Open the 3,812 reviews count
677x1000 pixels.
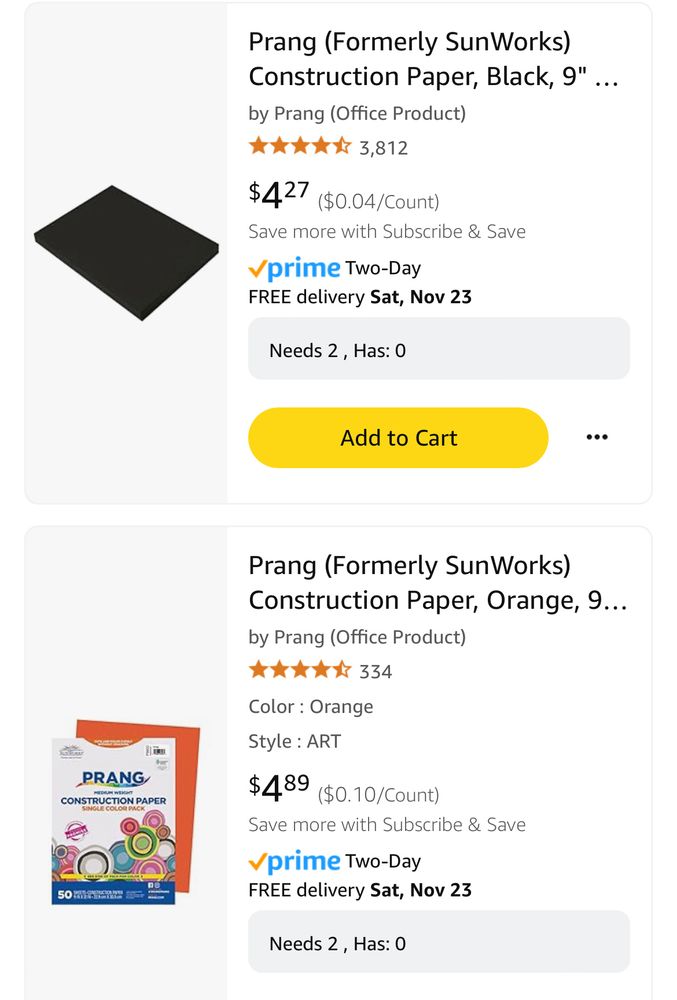[x=384, y=148]
